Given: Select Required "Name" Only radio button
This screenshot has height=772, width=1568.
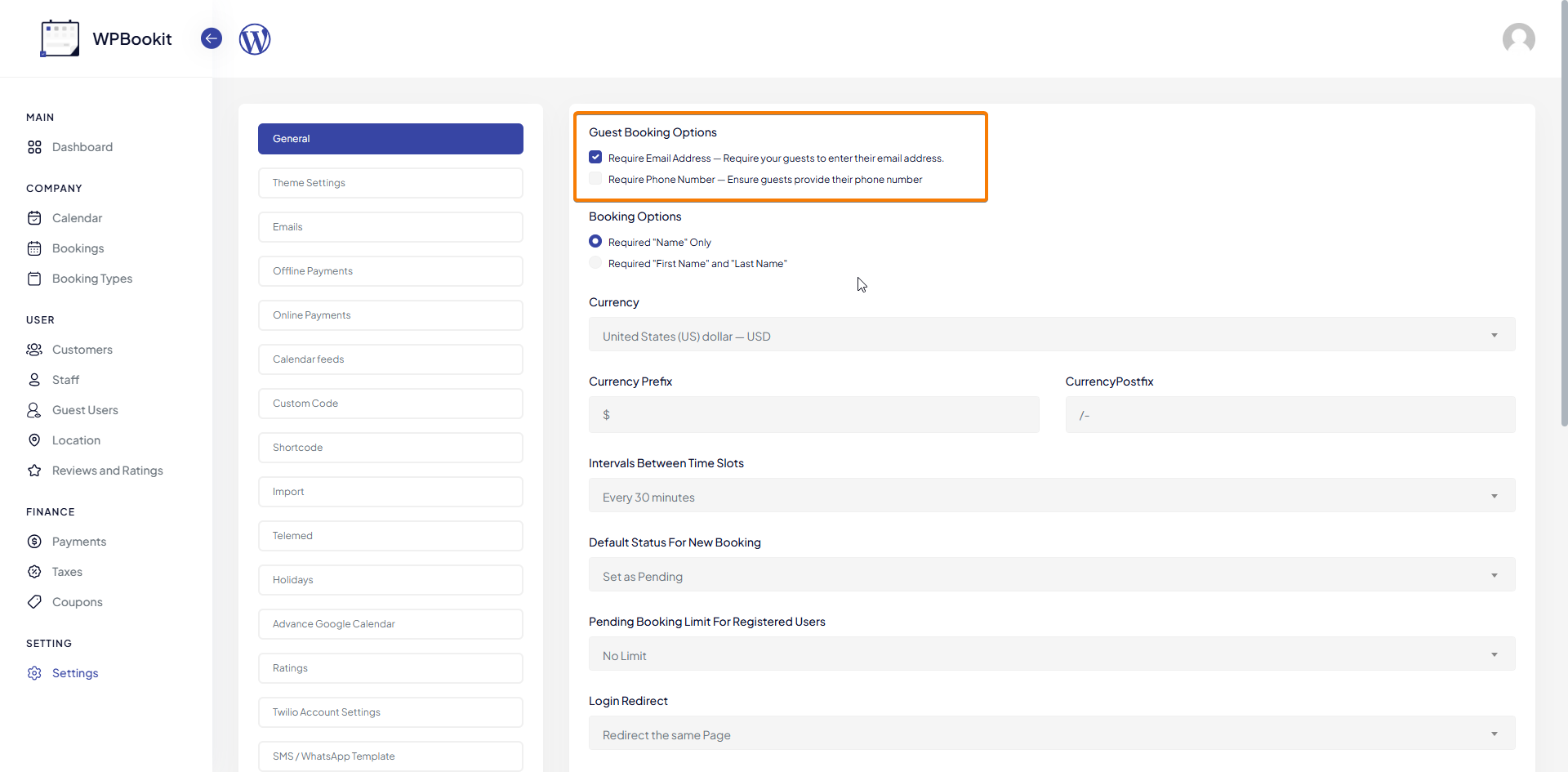Looking at the screenshot, I should [x=595, y=241].
